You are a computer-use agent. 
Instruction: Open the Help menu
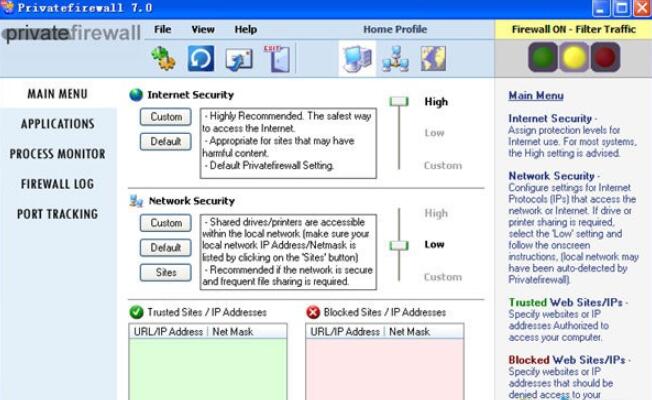click(246, 30)
